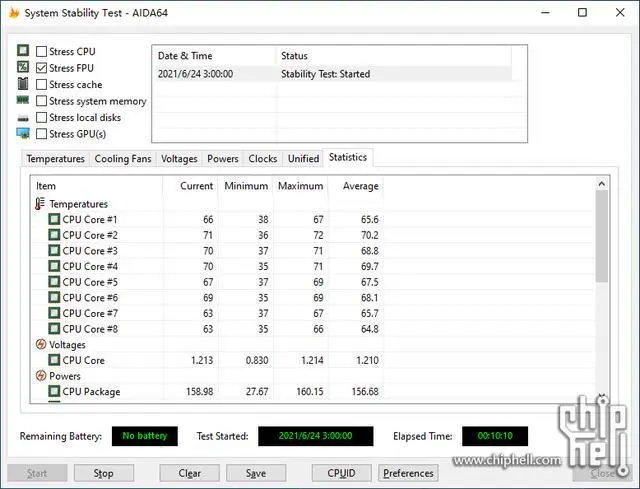Click the CPU Core voltage chip icon

[54, 360]
